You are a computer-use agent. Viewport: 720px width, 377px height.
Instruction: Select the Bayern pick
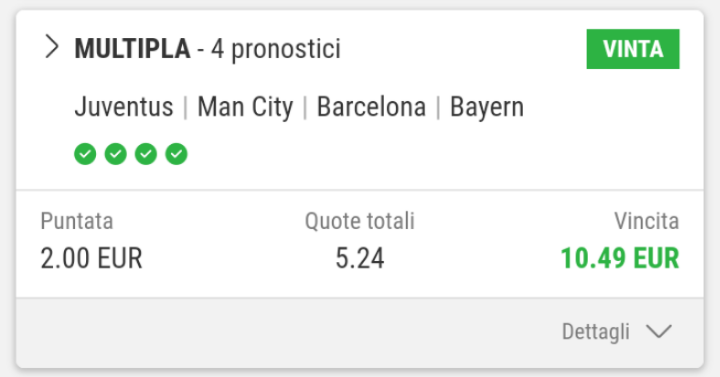487,107
